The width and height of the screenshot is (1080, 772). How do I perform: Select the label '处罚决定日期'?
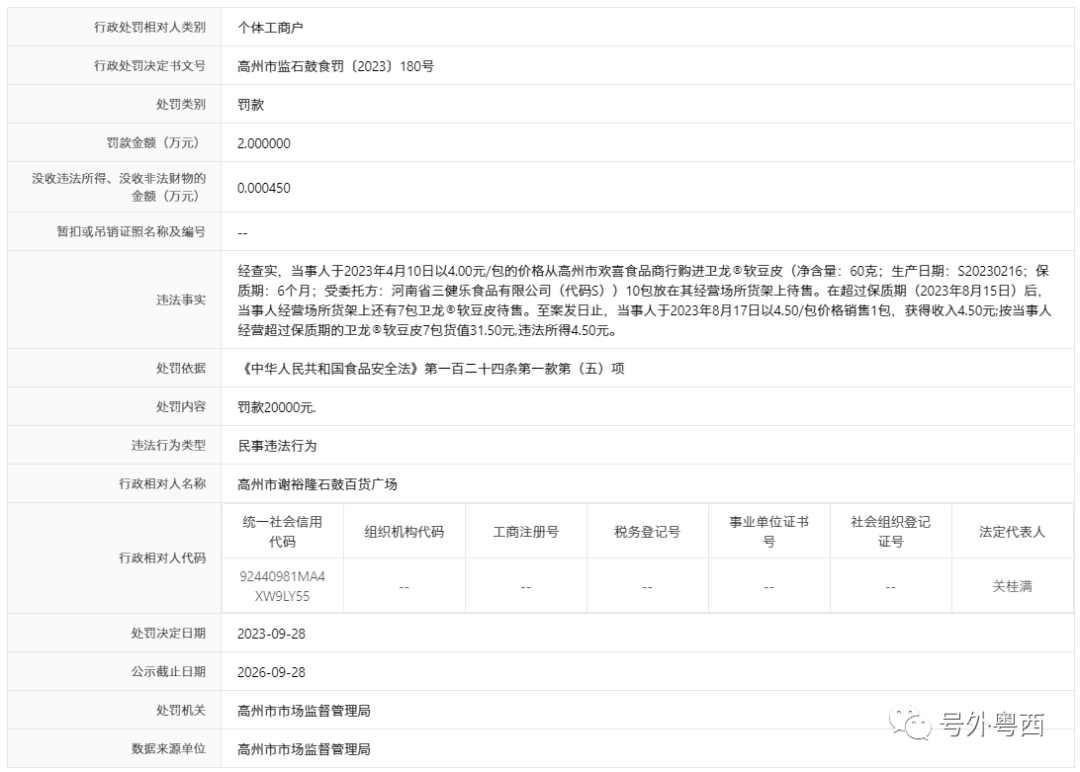[168, 634]
